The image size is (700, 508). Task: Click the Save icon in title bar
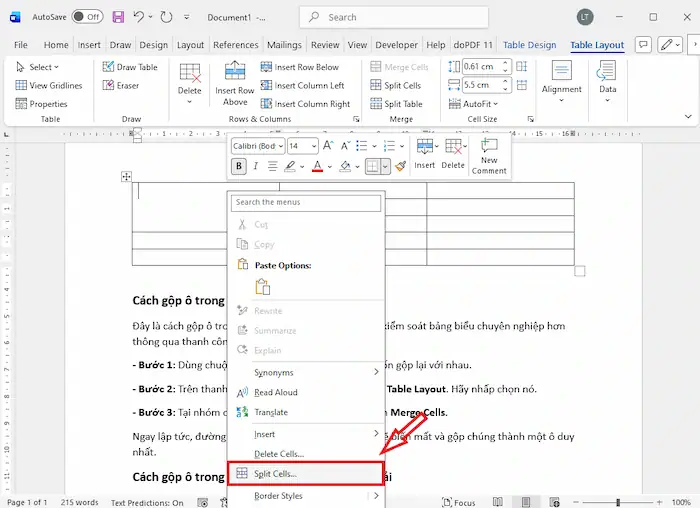118,17
